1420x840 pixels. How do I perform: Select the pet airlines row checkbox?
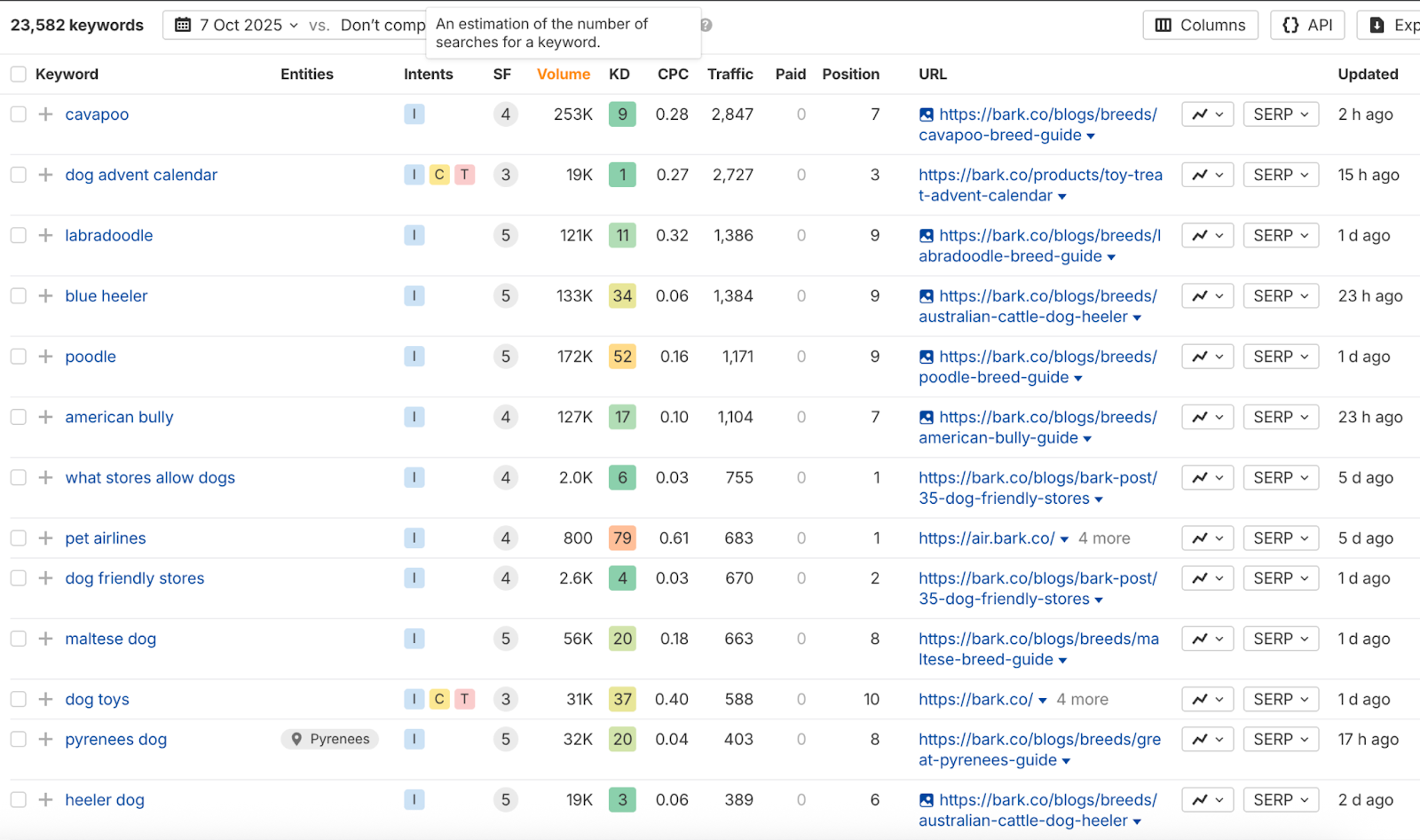pyautogui.click(x=18, y=538)
